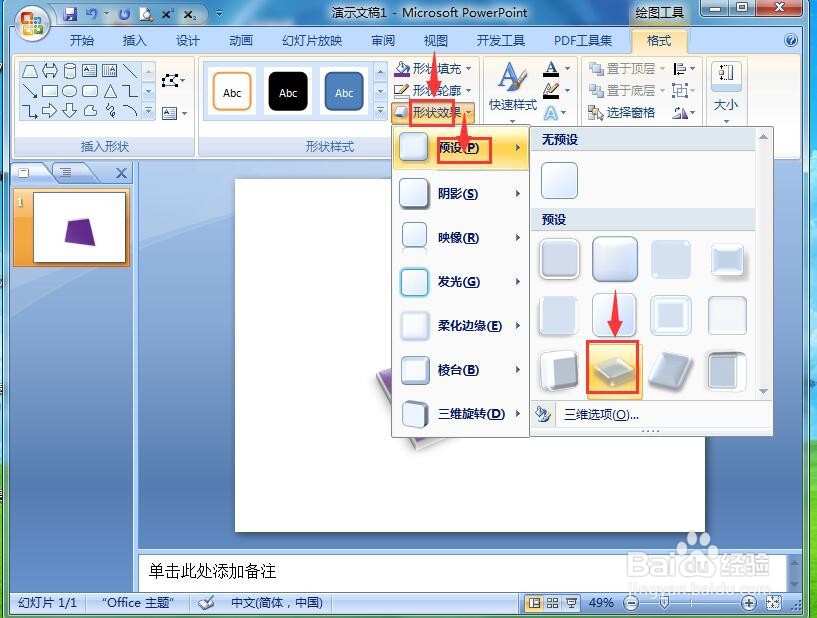
Task: Save the presentation using the floppy icon
Action: coord(70,14)
